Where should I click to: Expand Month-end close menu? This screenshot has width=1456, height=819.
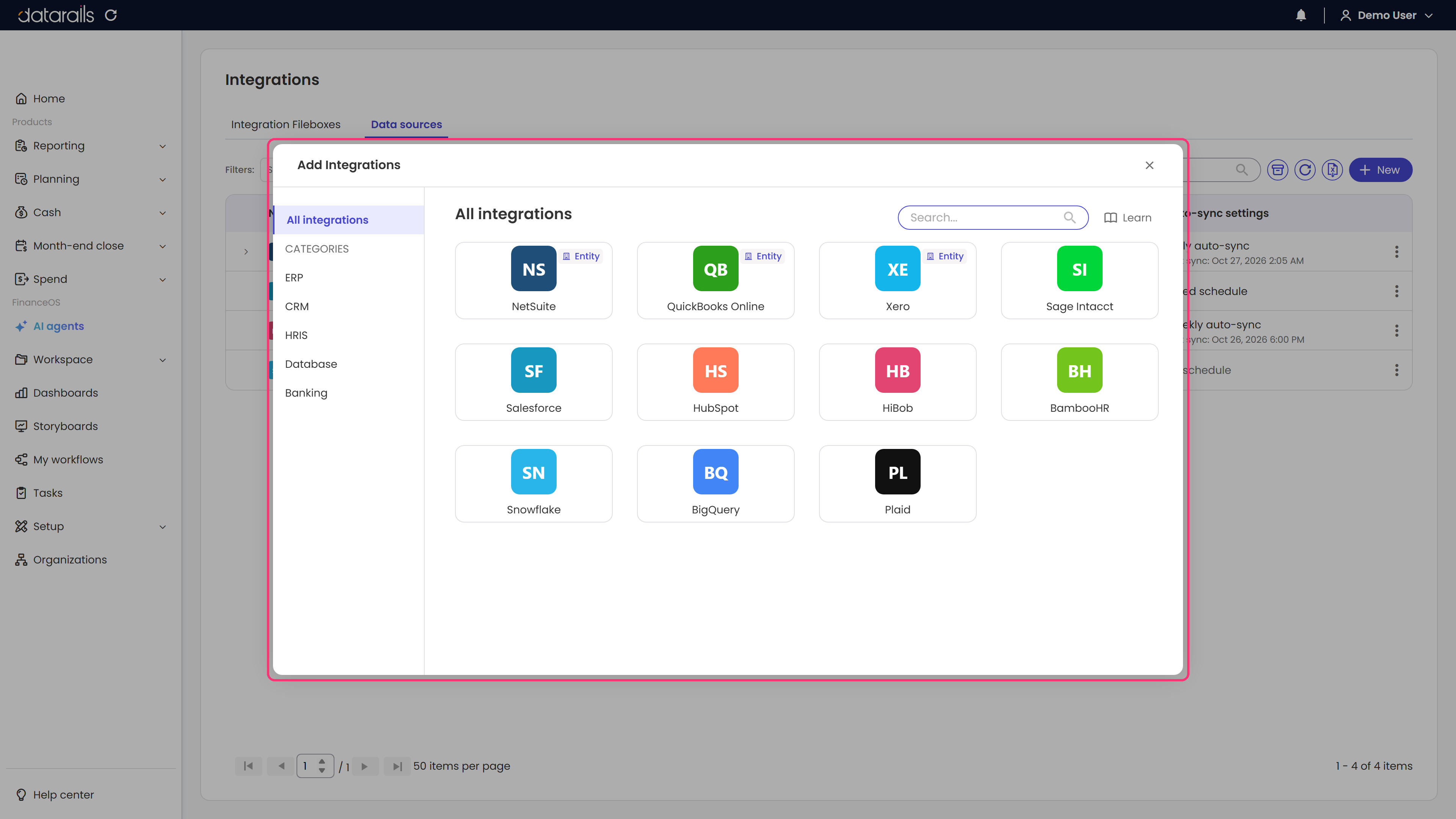pyautogui.click(x=91, y=246)
